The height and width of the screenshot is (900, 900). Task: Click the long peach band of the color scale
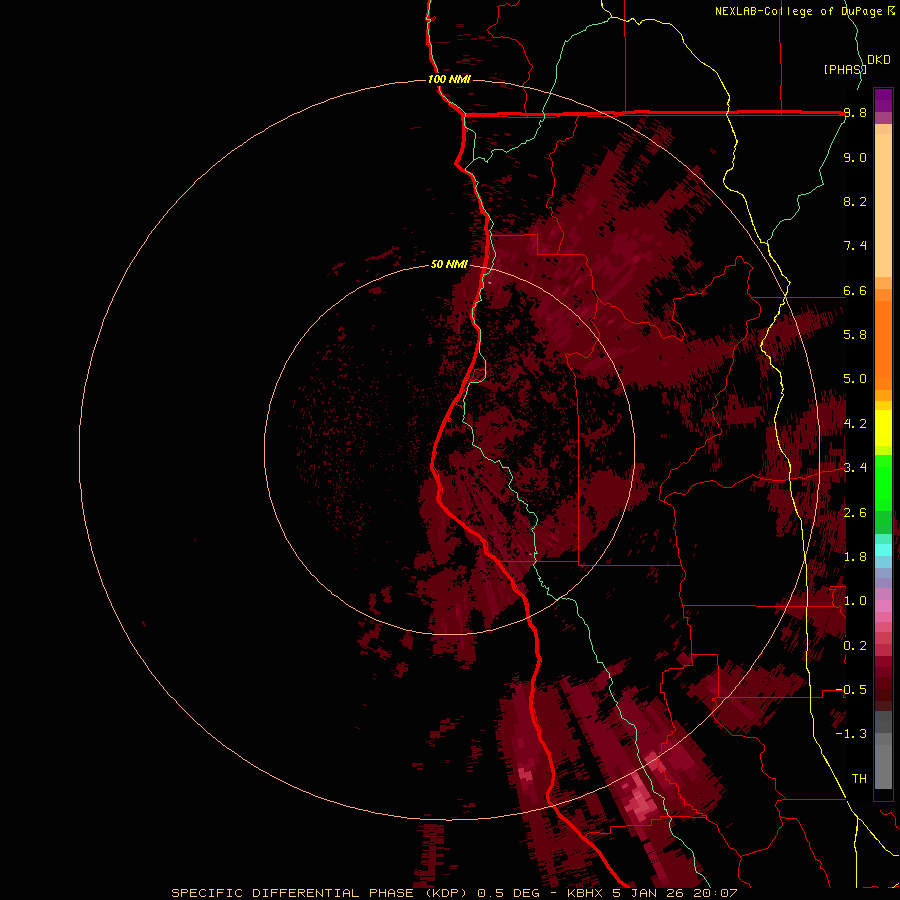(883, 205)
